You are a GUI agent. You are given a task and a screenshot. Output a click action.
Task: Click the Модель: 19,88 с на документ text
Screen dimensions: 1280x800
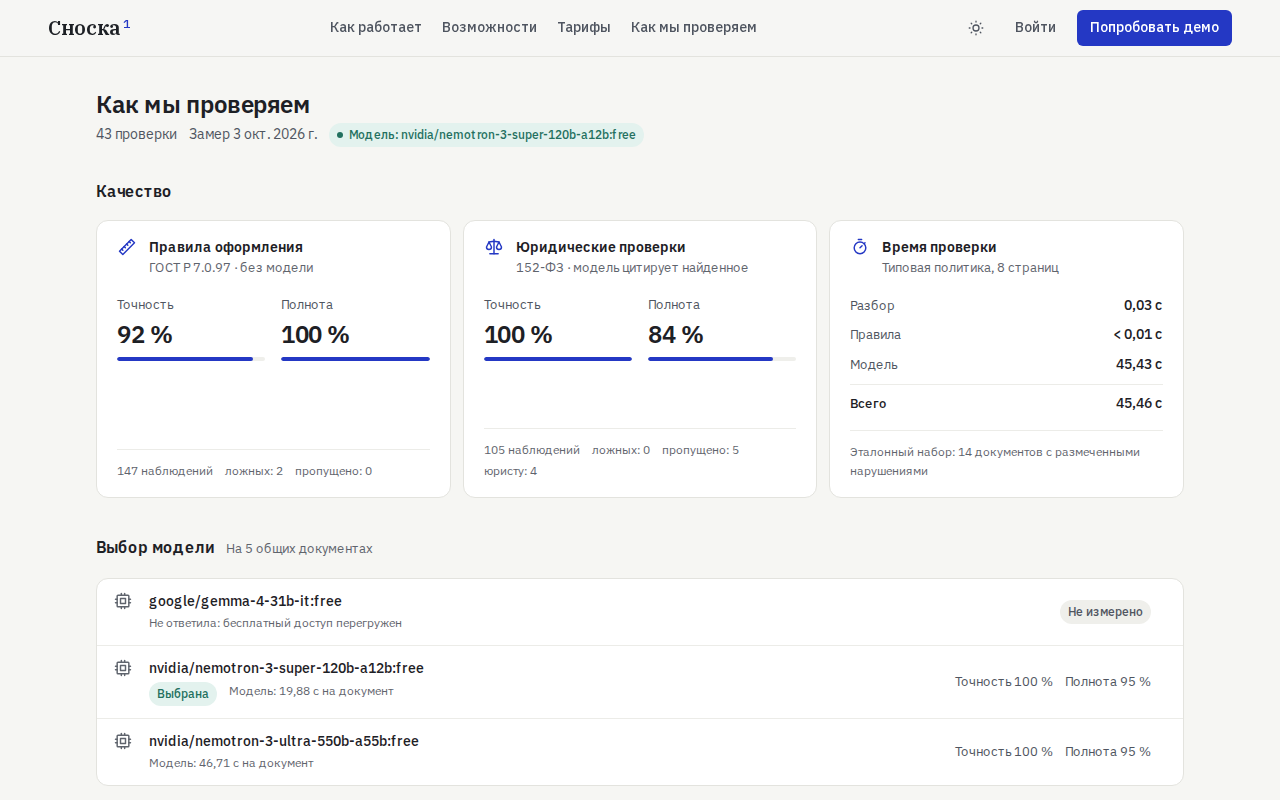(311, 691)
